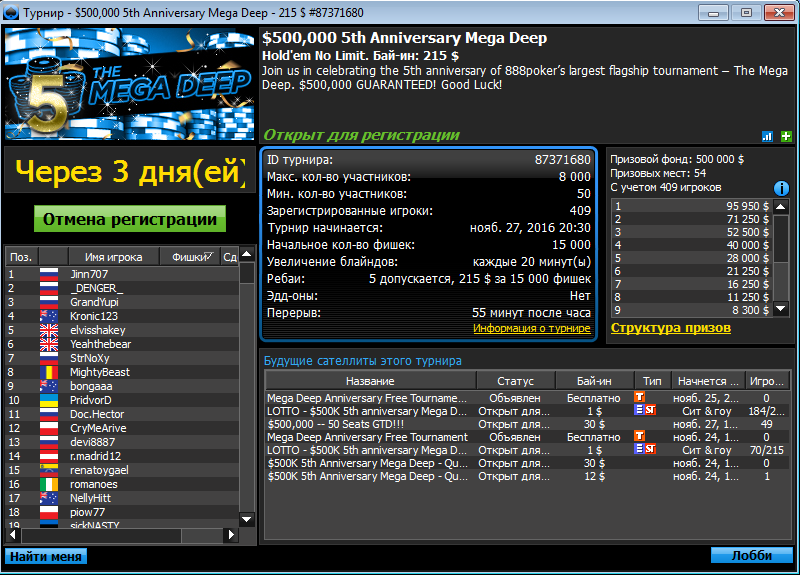This screenshot has width=800, height=575.
Task: Click the blue statistics chart icon
Action: coord(767,136)
